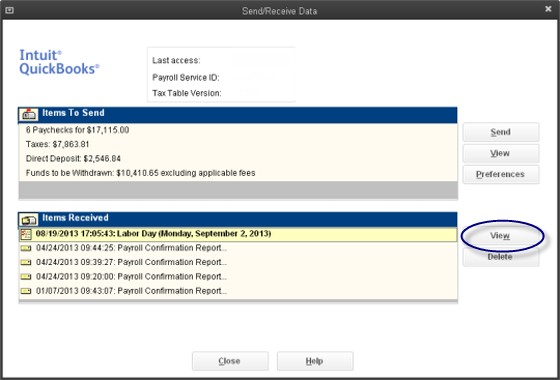560x380 pixels.
Task: Click the Items Received header
Action: point(238,220)
